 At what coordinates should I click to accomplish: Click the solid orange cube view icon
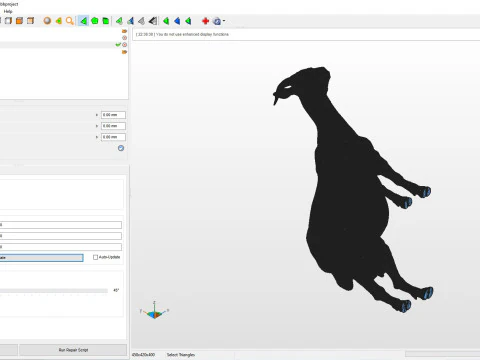19,21
